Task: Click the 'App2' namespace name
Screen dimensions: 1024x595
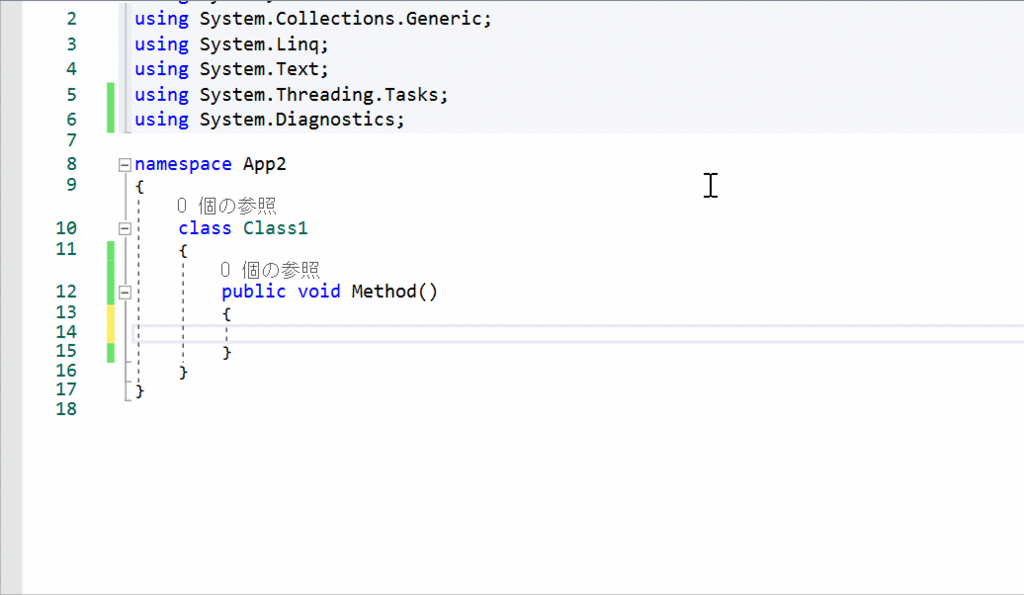Action: (x=264, y=165)
